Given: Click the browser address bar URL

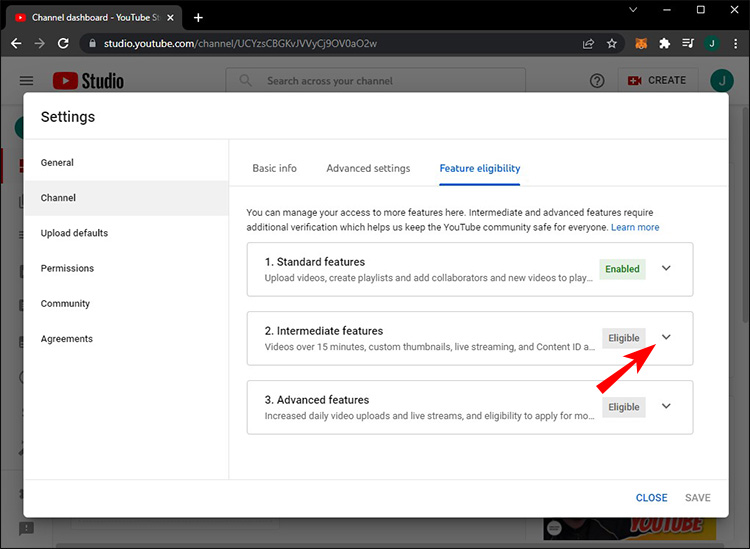Looking at the screenshot, I should click(240, 44).
